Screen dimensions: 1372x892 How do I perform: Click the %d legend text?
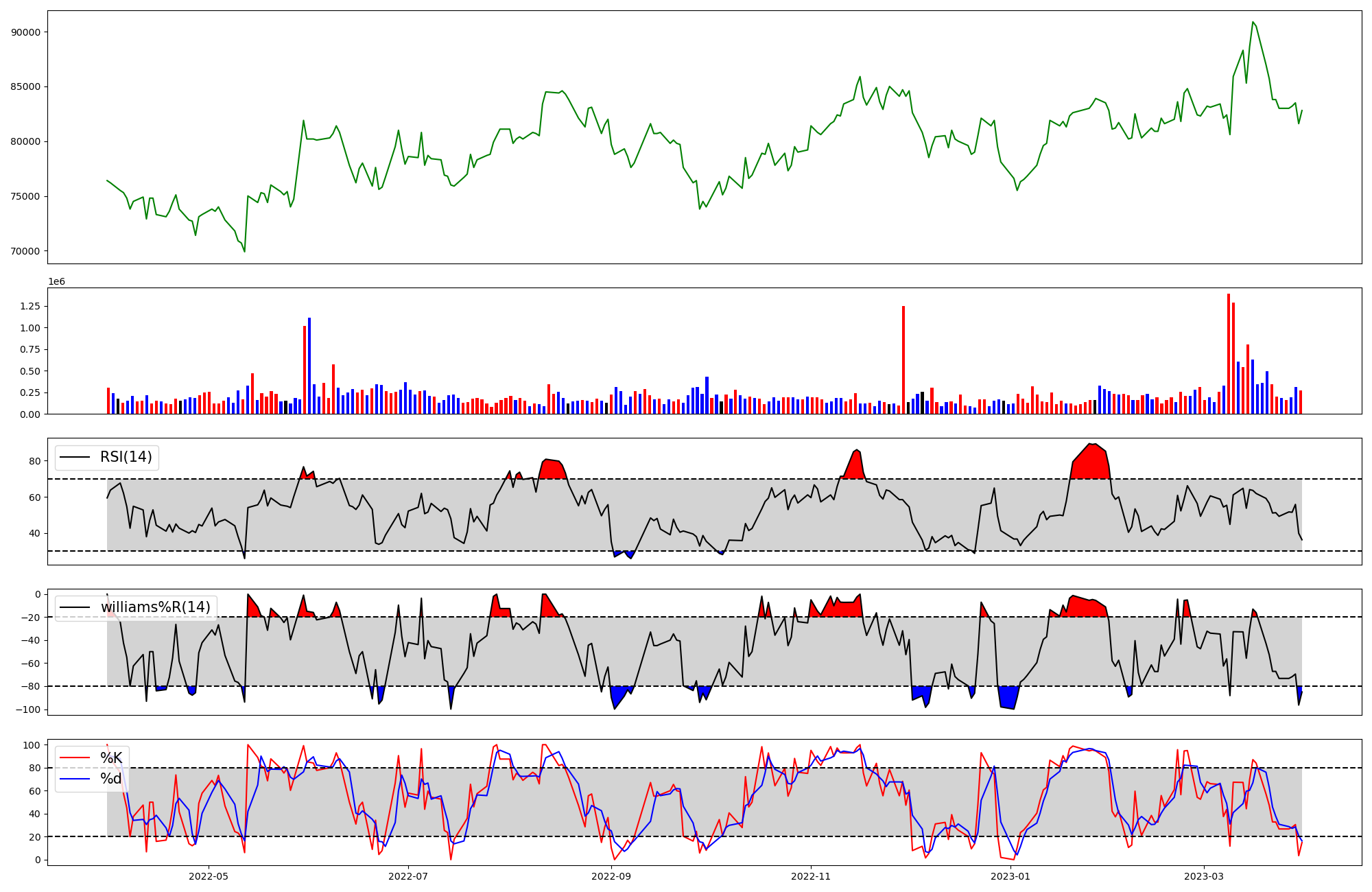(x=111, y=779)
